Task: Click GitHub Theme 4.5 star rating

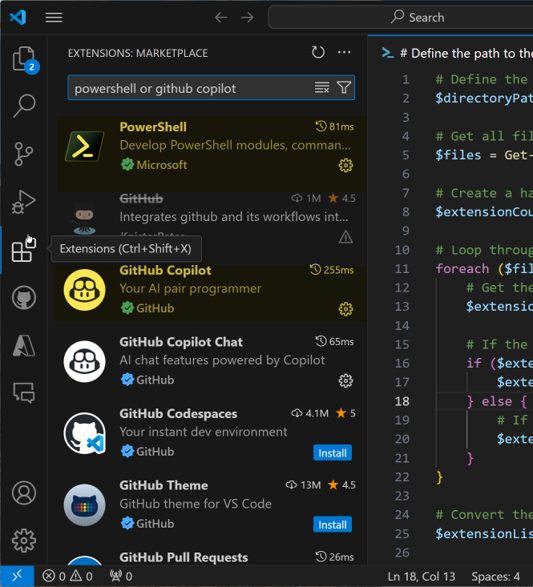Action: point(342,485)
